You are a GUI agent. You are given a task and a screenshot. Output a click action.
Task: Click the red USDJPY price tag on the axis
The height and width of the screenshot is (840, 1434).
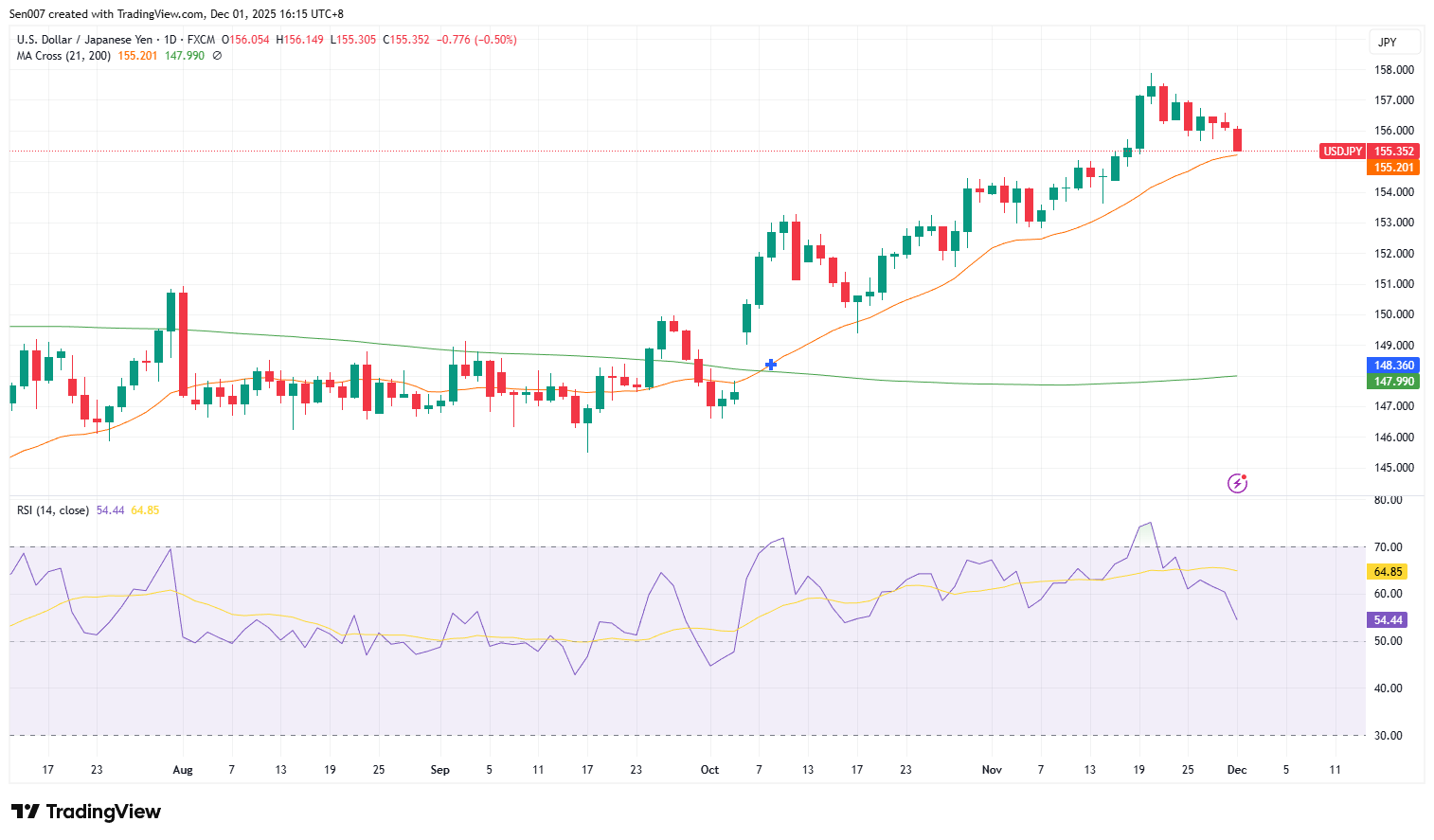tap(1342, 151)
